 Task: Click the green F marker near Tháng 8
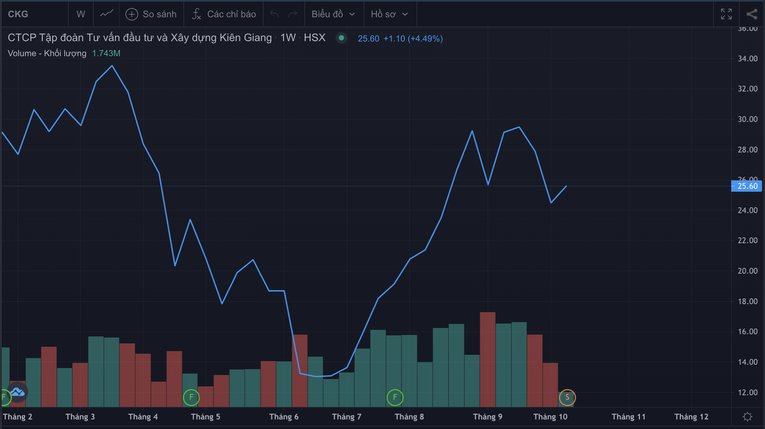pos(394,397)
